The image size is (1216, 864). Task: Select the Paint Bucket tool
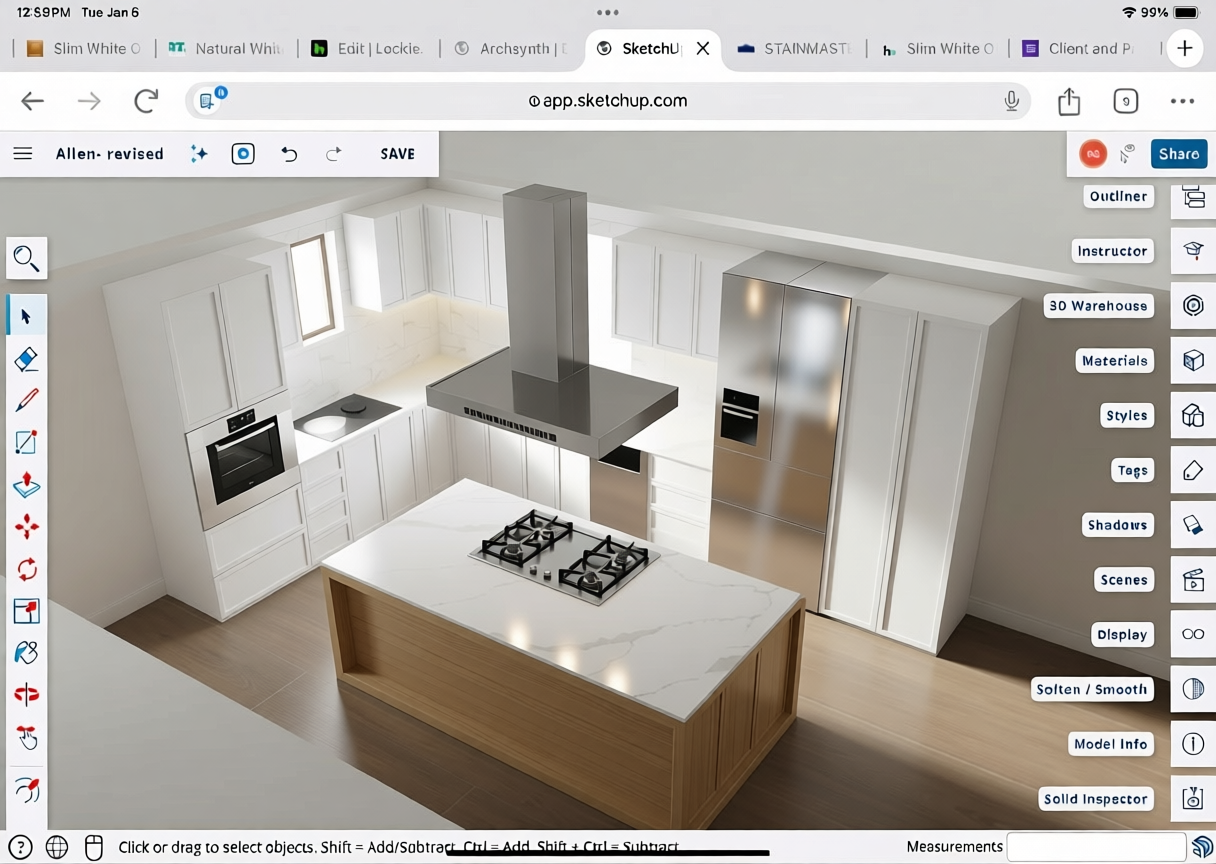point(27,652)
